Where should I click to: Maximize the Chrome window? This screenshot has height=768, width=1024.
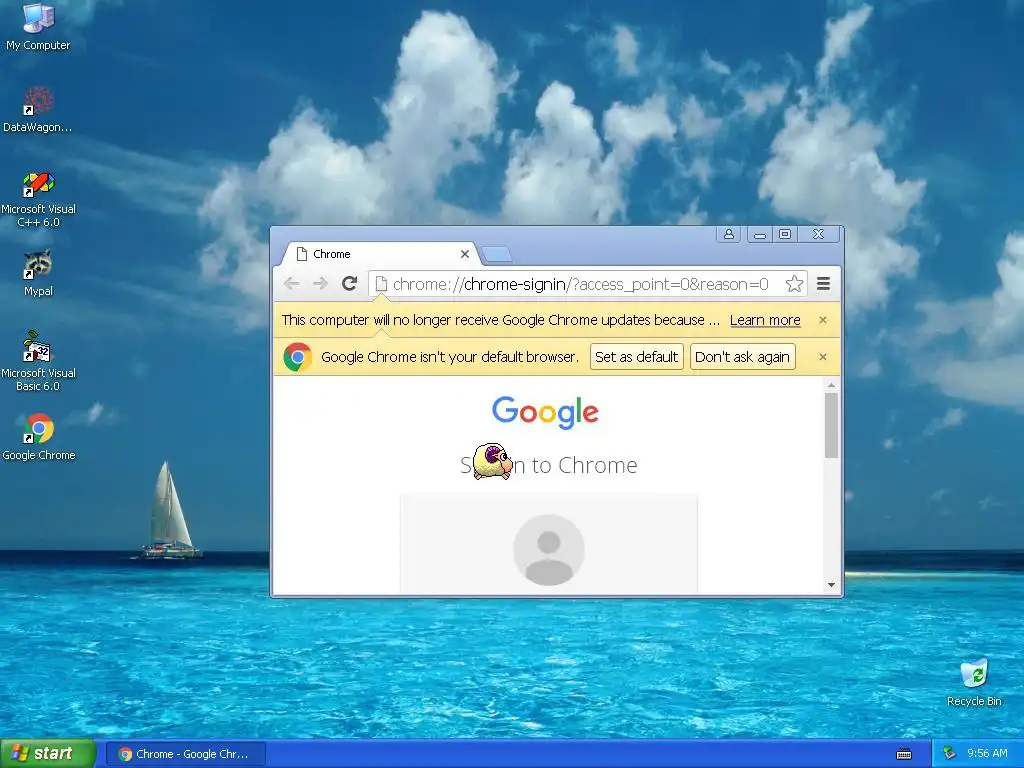[x=785, y=234]
